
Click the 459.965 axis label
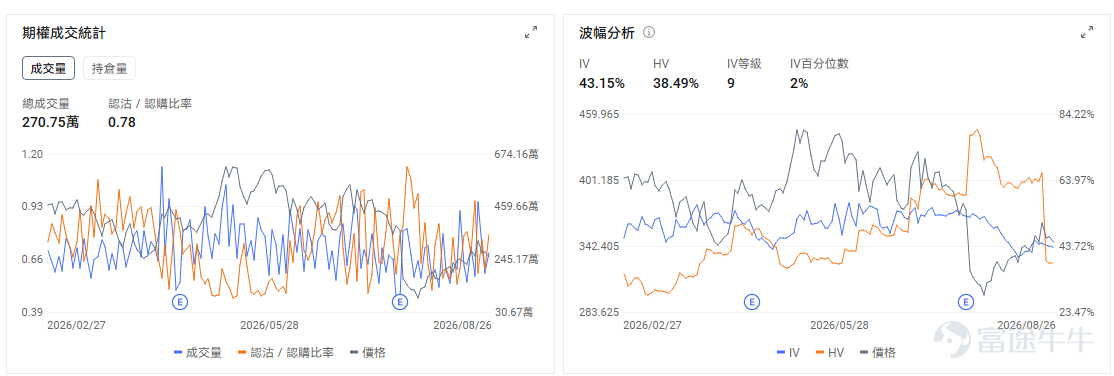pyautogui.click(x=600, y=114)
